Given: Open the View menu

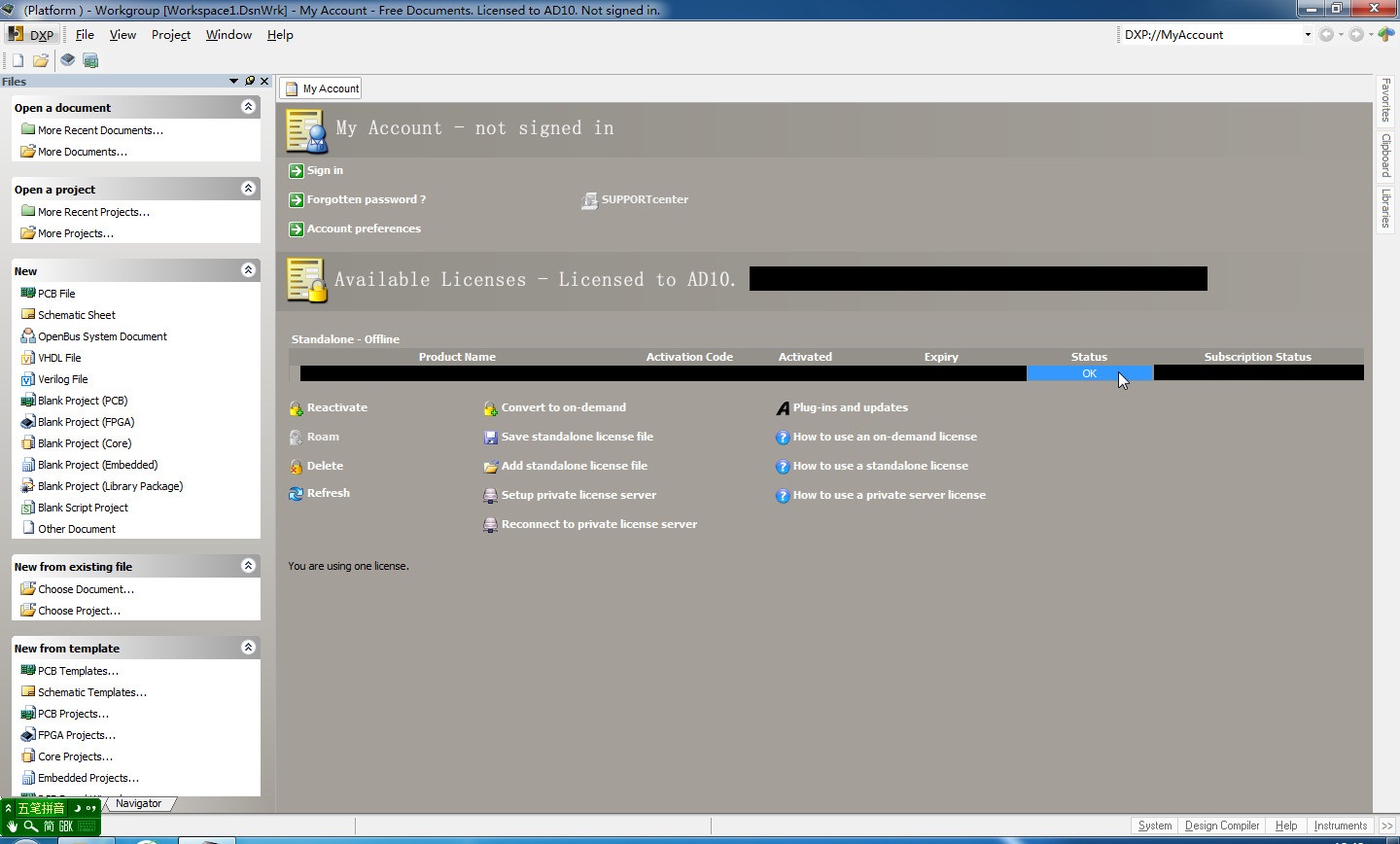Looking at the screenshot, I should tap(122, 34).
